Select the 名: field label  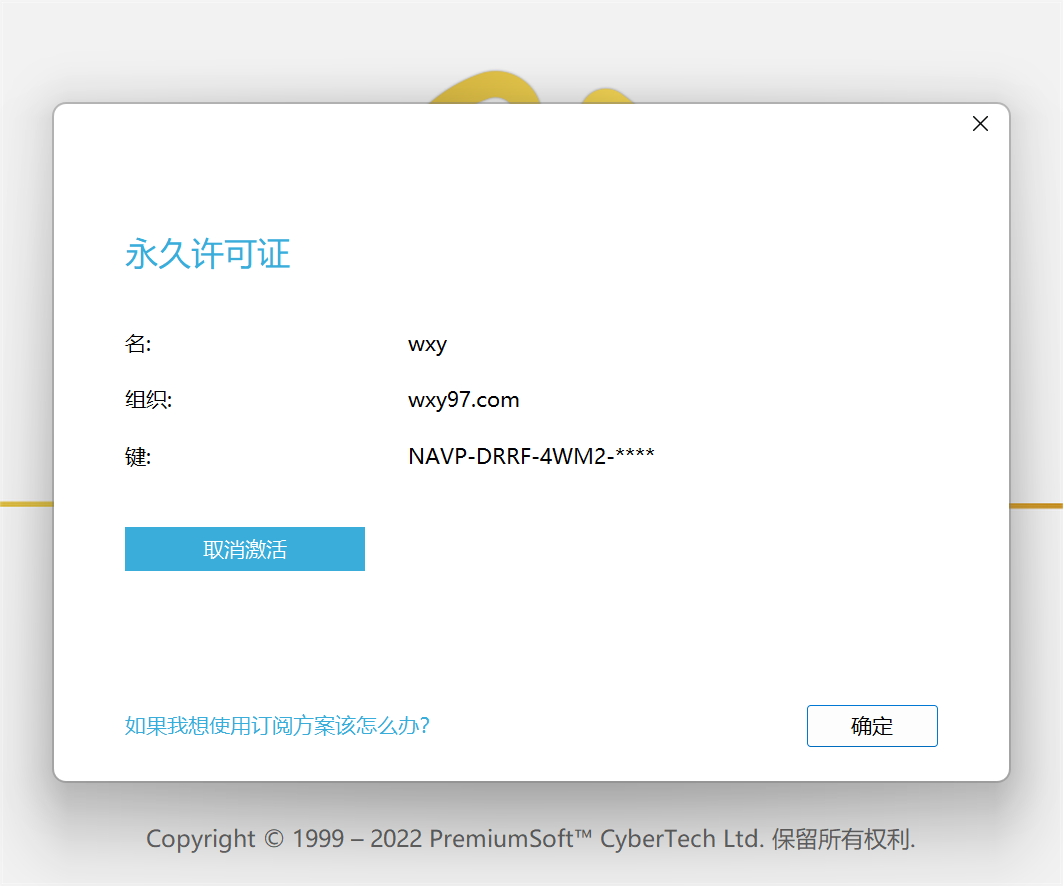tap(138, 344)
